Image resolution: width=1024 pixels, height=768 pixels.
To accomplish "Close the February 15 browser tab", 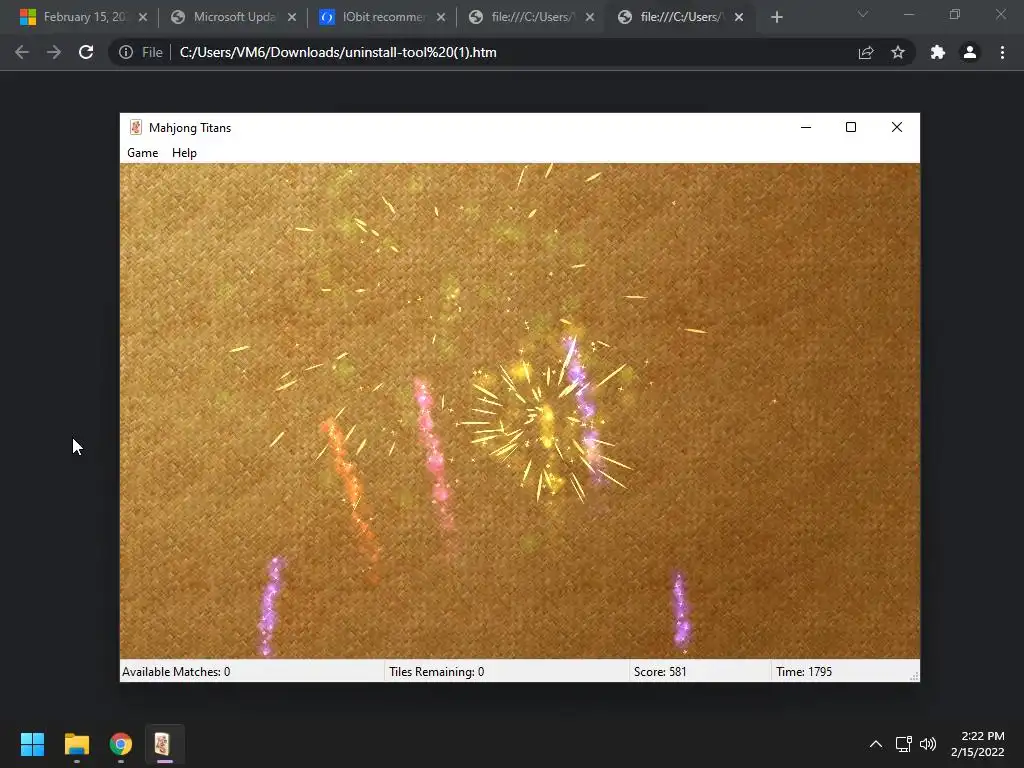I will (x=143, y=17).
